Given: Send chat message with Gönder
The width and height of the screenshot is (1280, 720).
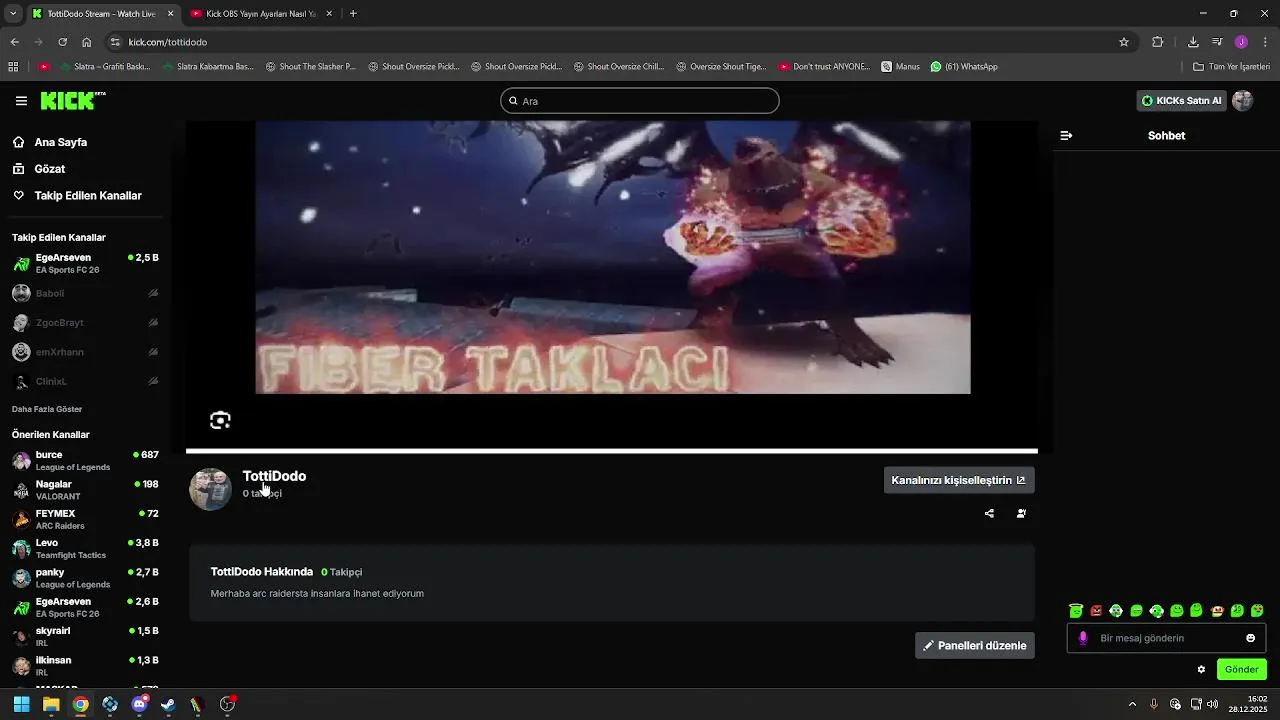Looking at the screenshot, I should click(1242, 669).
